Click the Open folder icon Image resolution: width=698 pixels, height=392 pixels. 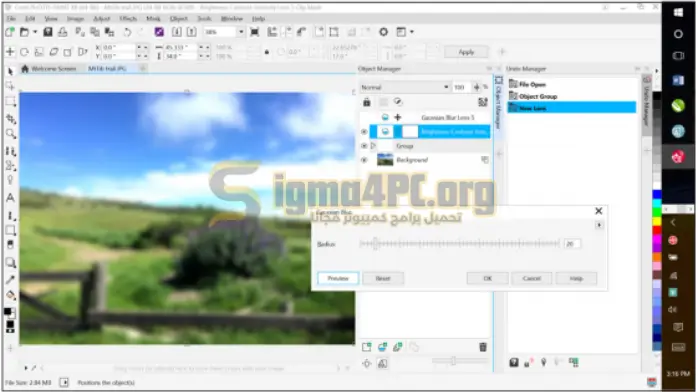click(x=24, y=32)
